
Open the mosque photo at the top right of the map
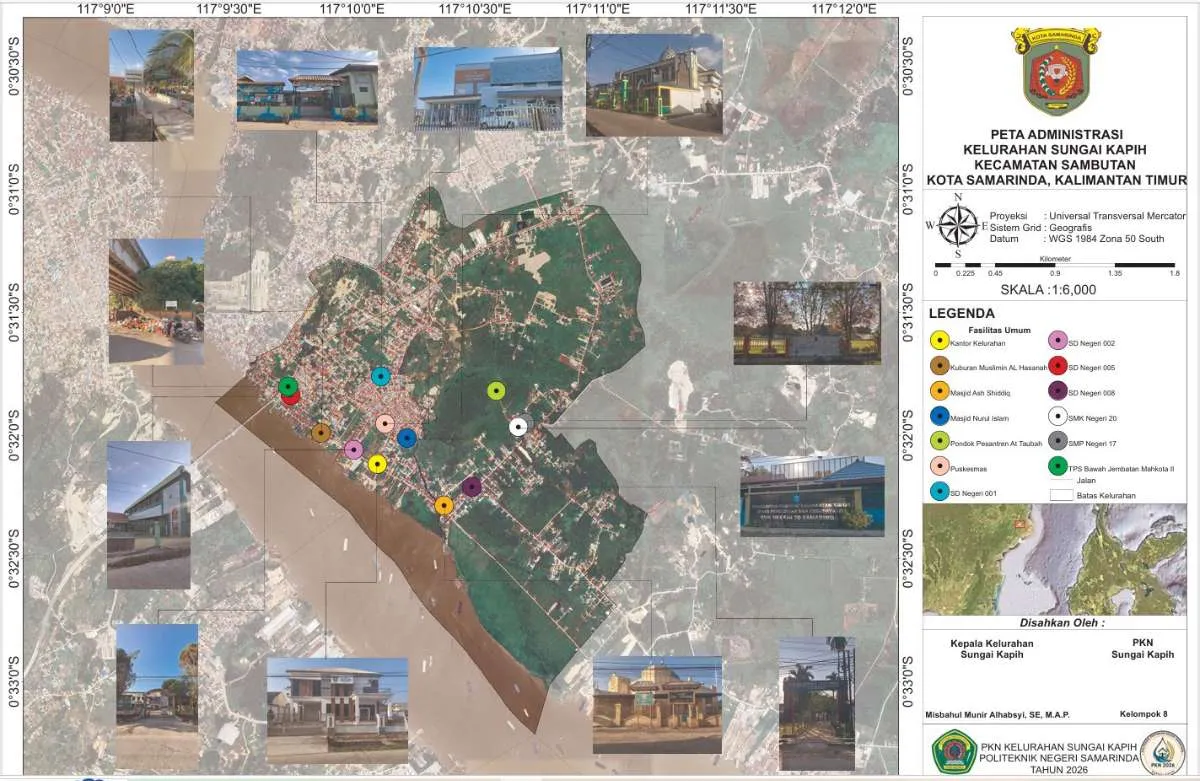tap(654, 85)
